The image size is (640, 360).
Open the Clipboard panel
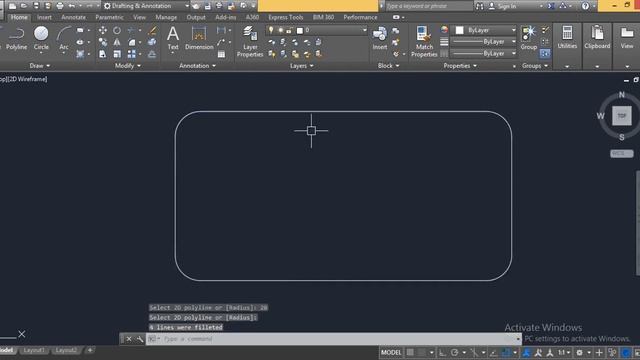(x=597, y=37)
